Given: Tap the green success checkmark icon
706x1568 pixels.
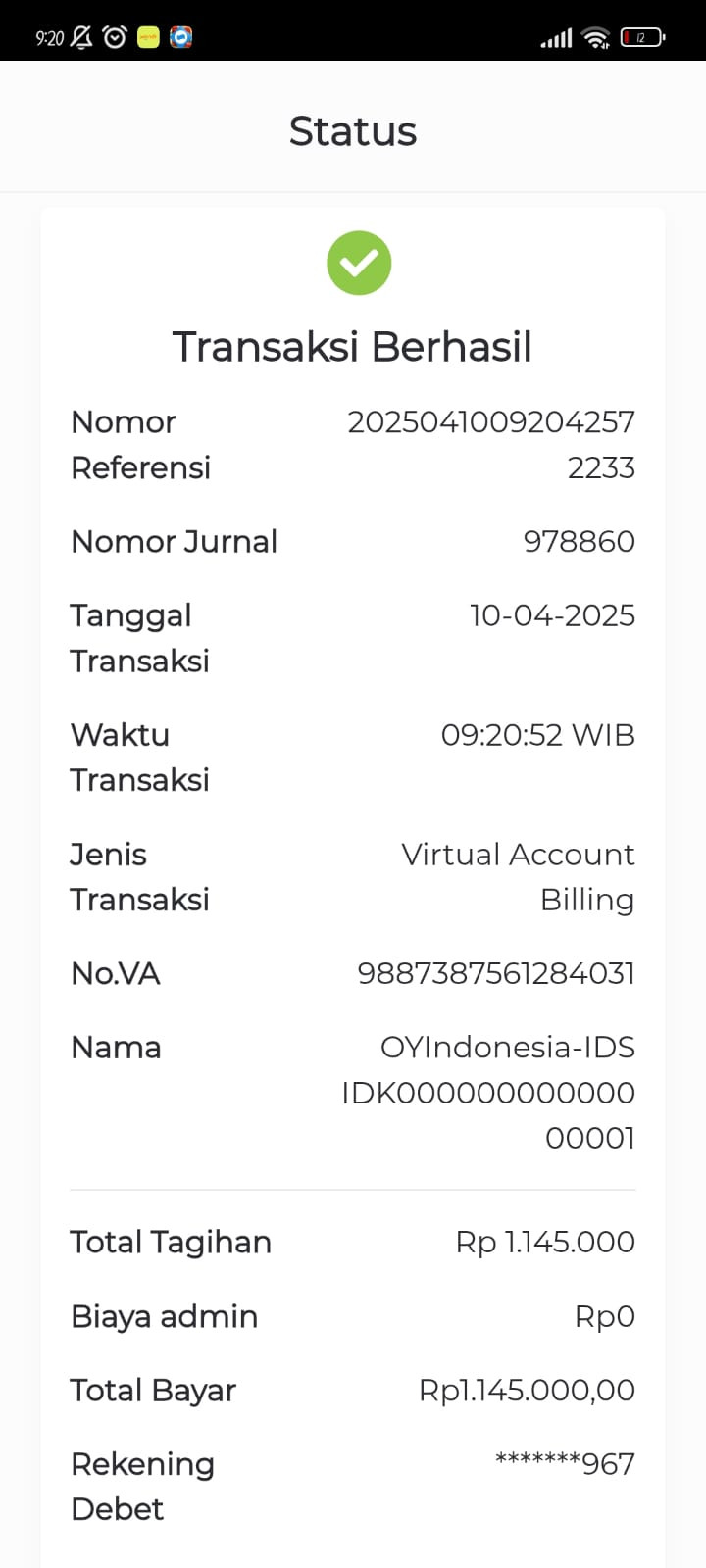Looking at the screenshot, I should pyautogui.click(x=359, y=263).
